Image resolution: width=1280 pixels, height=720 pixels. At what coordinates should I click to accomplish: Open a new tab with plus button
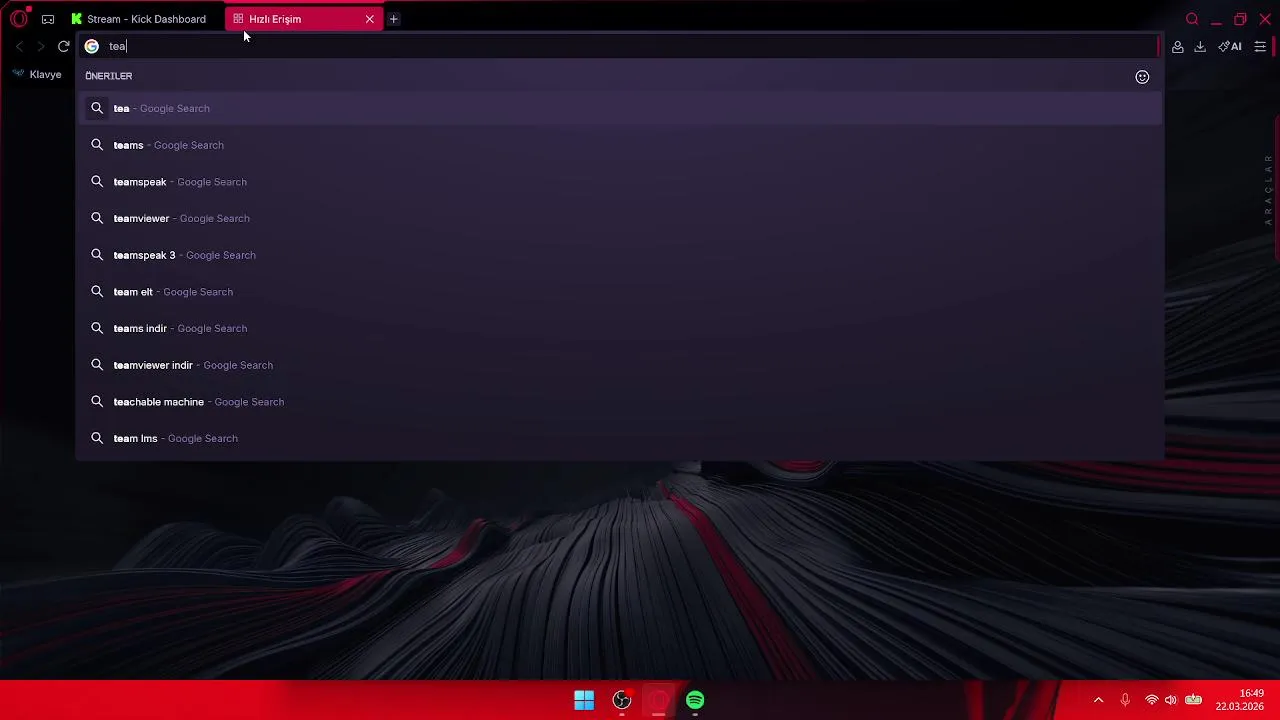click(394, 19)
